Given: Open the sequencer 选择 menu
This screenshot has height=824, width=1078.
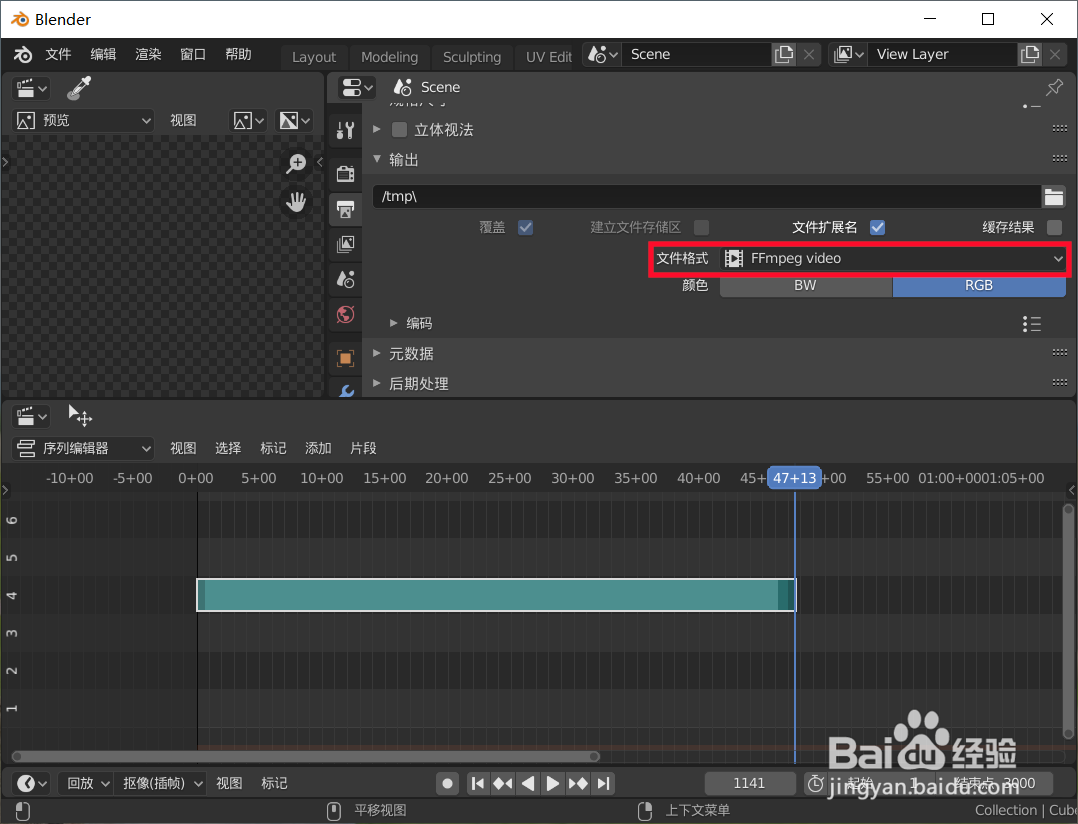Looking at the screenshot, I should (228, 448).
